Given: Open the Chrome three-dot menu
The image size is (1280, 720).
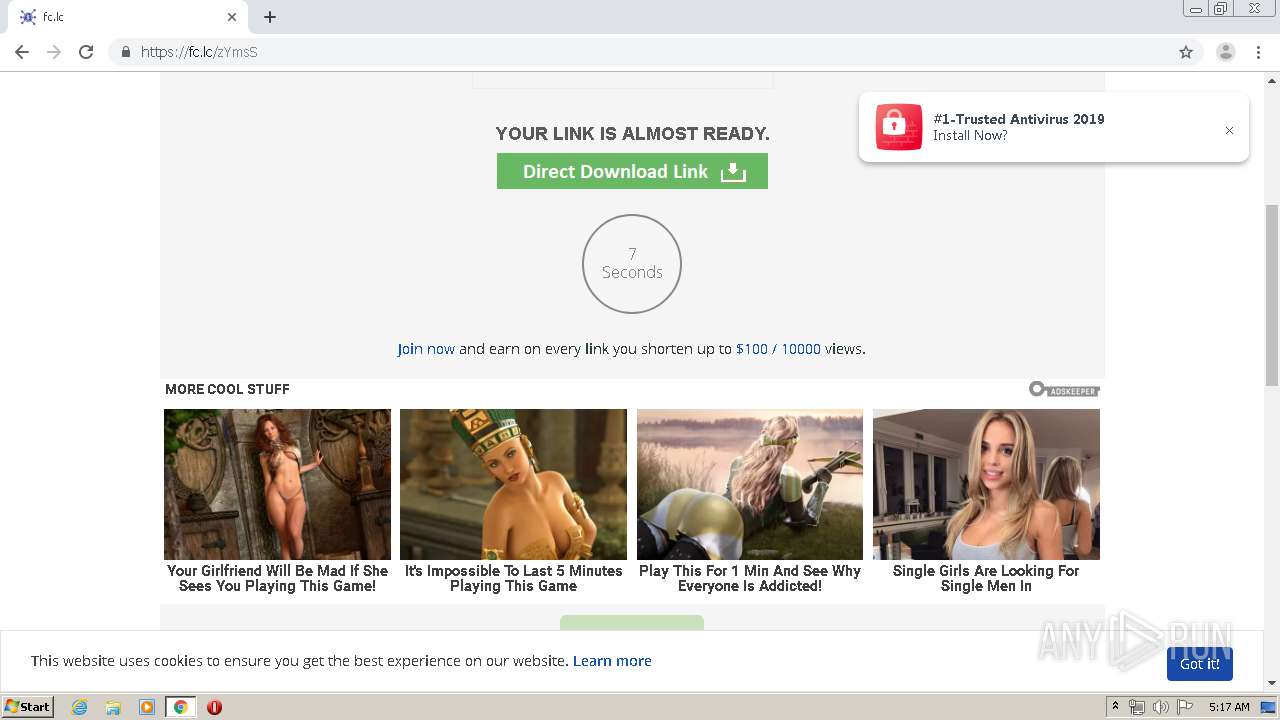Looking at the screenshot, I should tap(1258, 52).
